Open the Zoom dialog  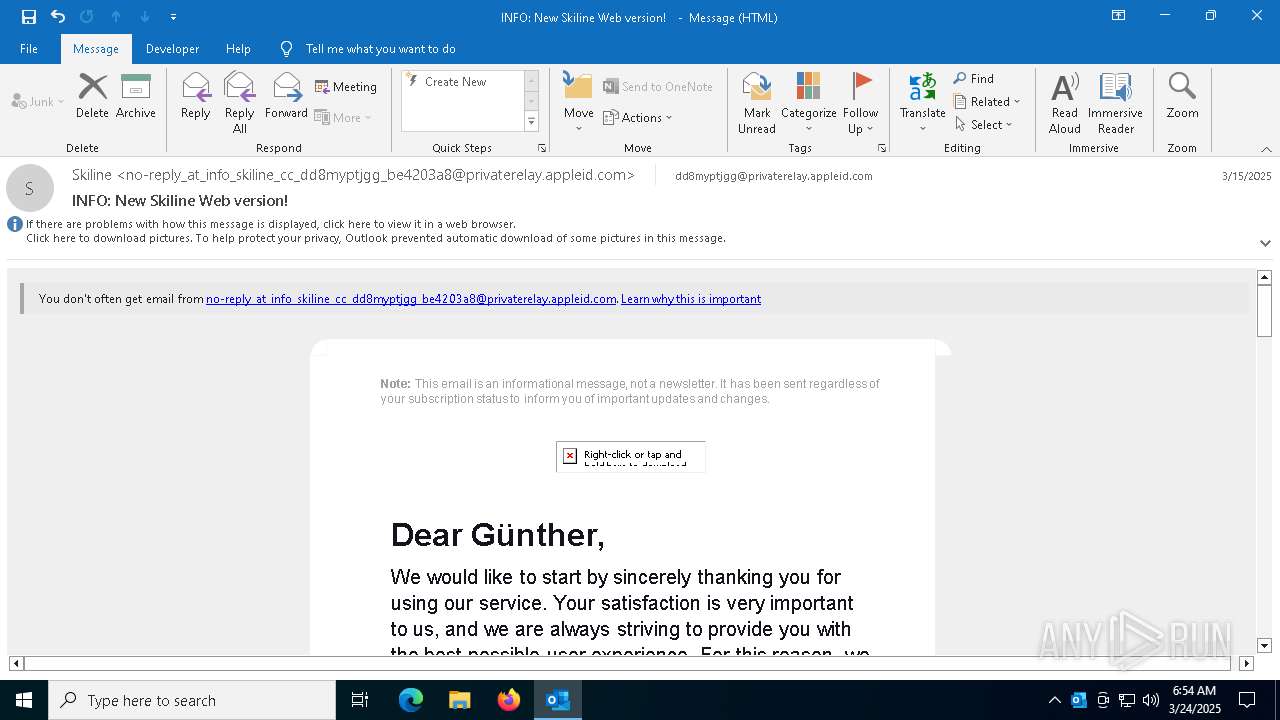[x=1182, y=96]
